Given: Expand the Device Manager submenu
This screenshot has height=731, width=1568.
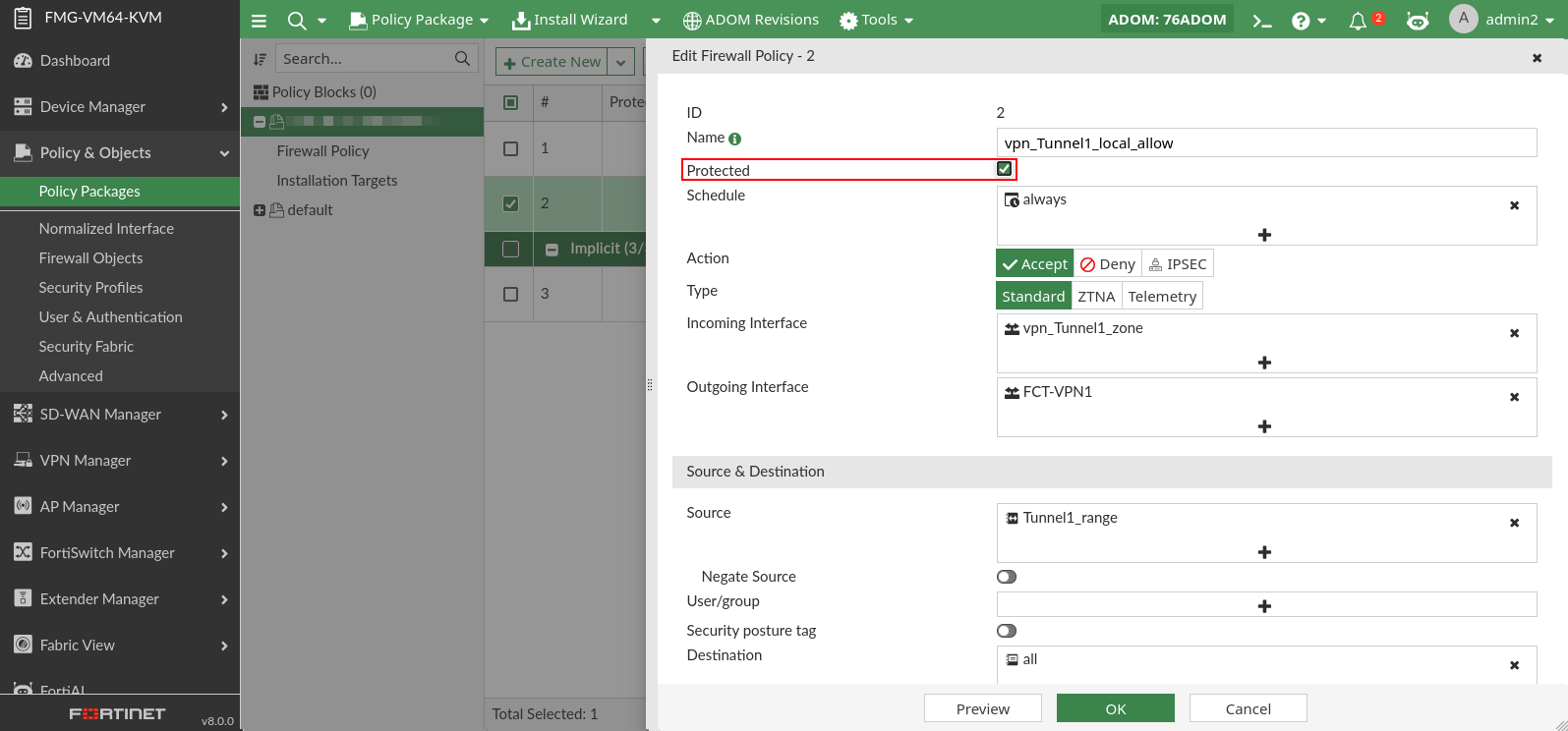Looking at the screenshot, I should (x=224, y=107).
